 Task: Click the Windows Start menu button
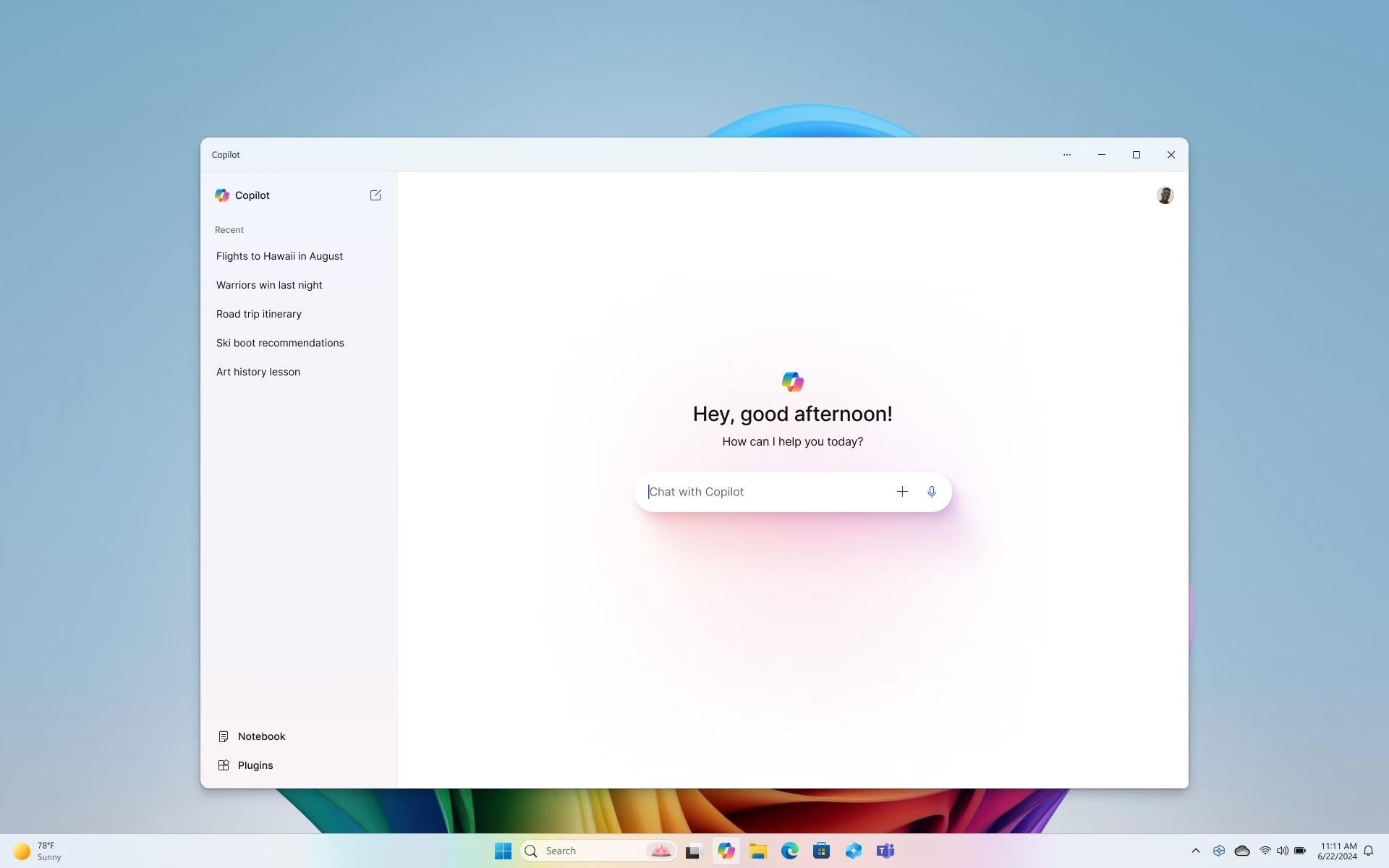(503, 851)
